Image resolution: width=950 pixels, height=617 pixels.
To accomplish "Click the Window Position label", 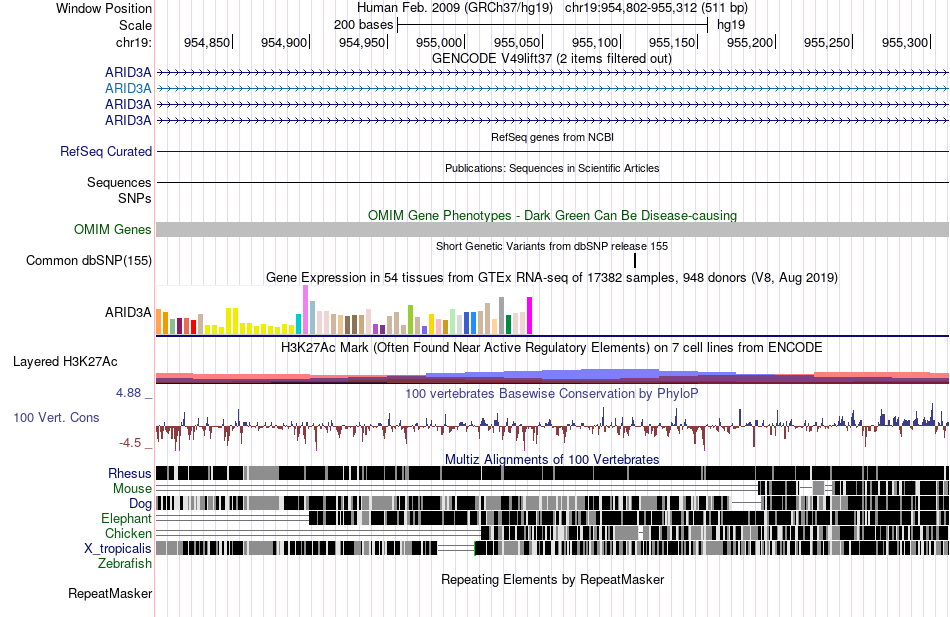I will point(104,8).
